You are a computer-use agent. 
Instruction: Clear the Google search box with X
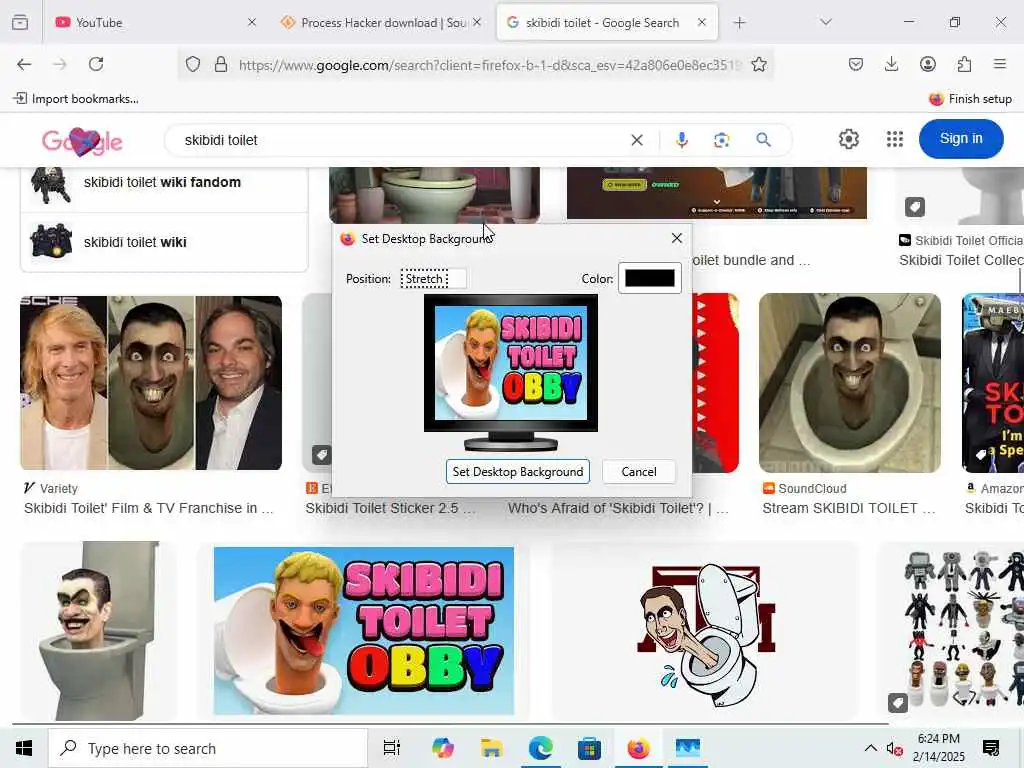[637, 140]
